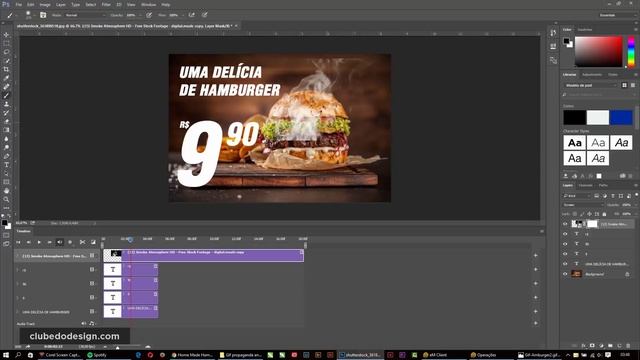Open the Flow dropdown in options bar
This screenshot has width=640, height=360.
[x=182, y=15]
